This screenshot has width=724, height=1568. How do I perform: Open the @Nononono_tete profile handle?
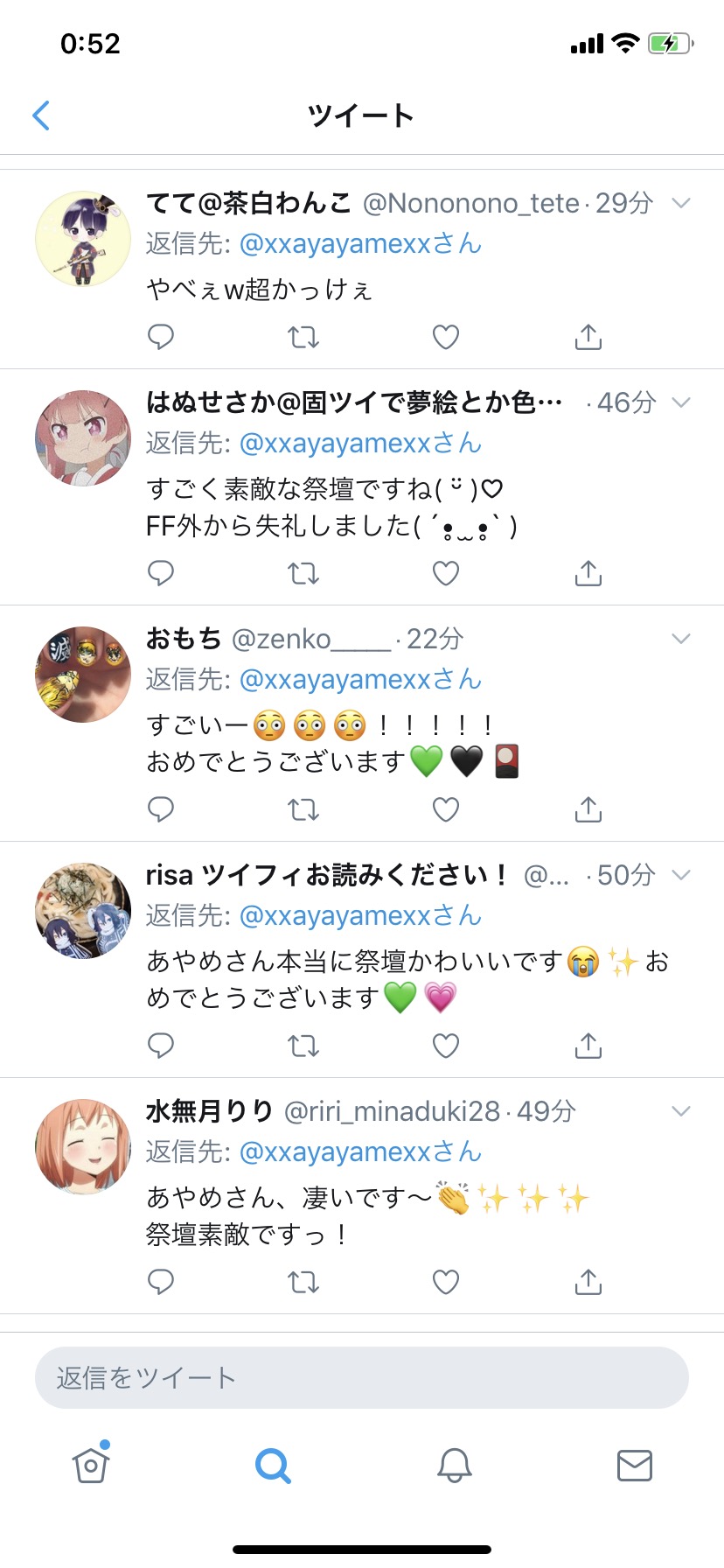pyautogui.click(x=471, y=203)
